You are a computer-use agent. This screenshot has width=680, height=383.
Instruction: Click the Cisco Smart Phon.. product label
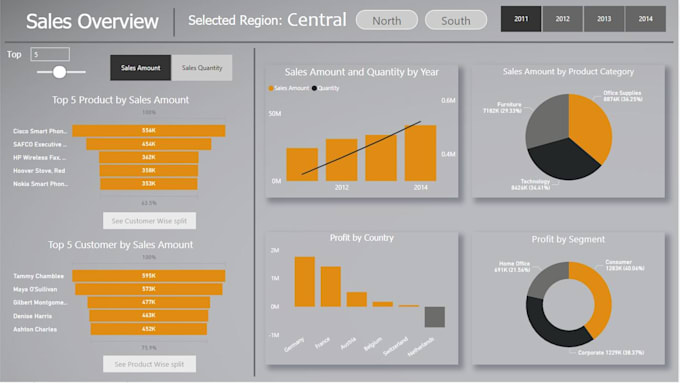tap(40, 131)
